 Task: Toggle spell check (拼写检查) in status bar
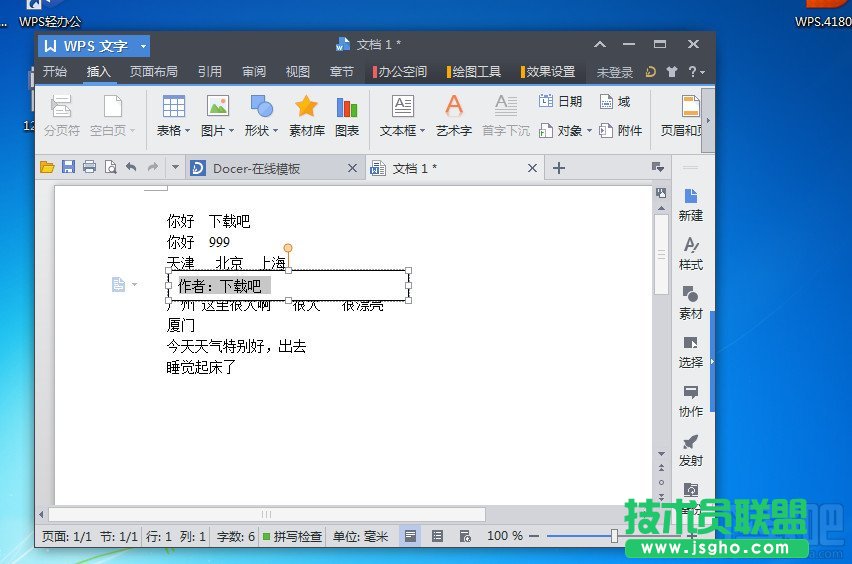(x=292, y=536)
